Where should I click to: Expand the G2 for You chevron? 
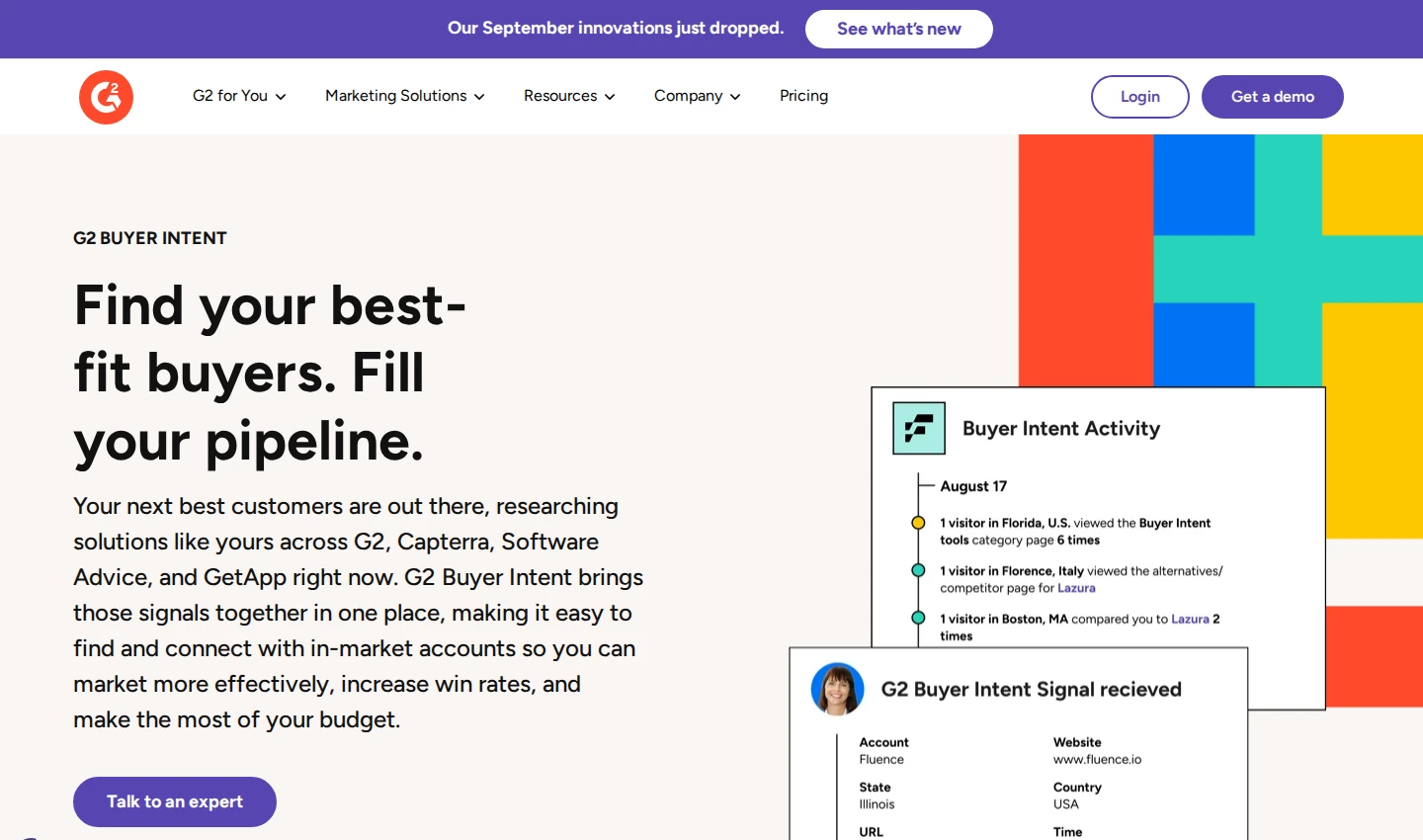pos(281,97)
